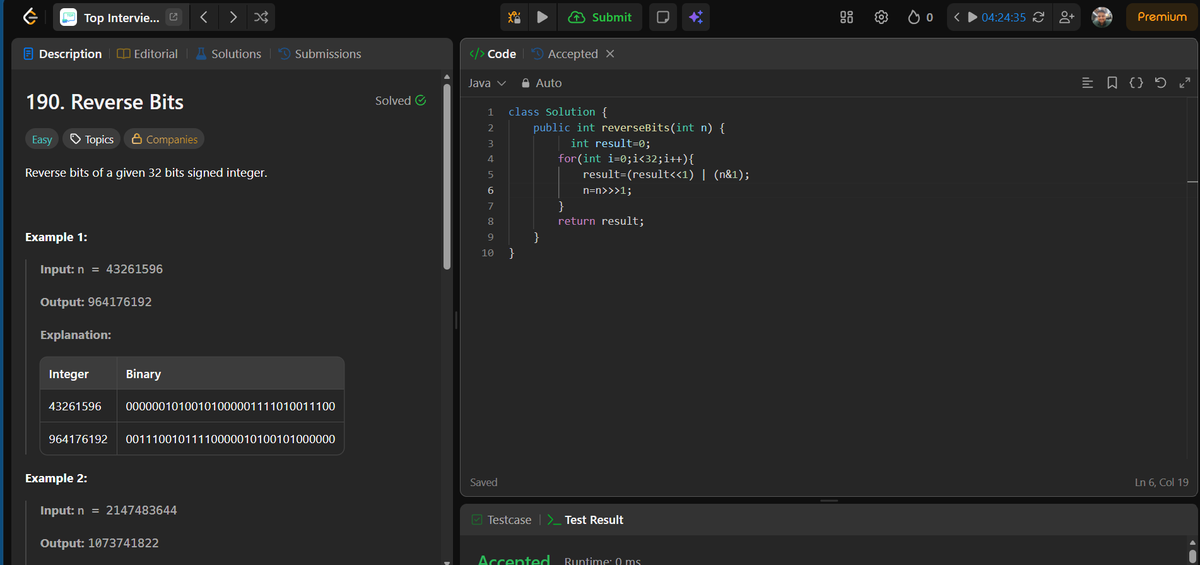This screenshot has height=565, width=1200.
Task: Toggle the Auto mode lock
Action: (541, 83)
